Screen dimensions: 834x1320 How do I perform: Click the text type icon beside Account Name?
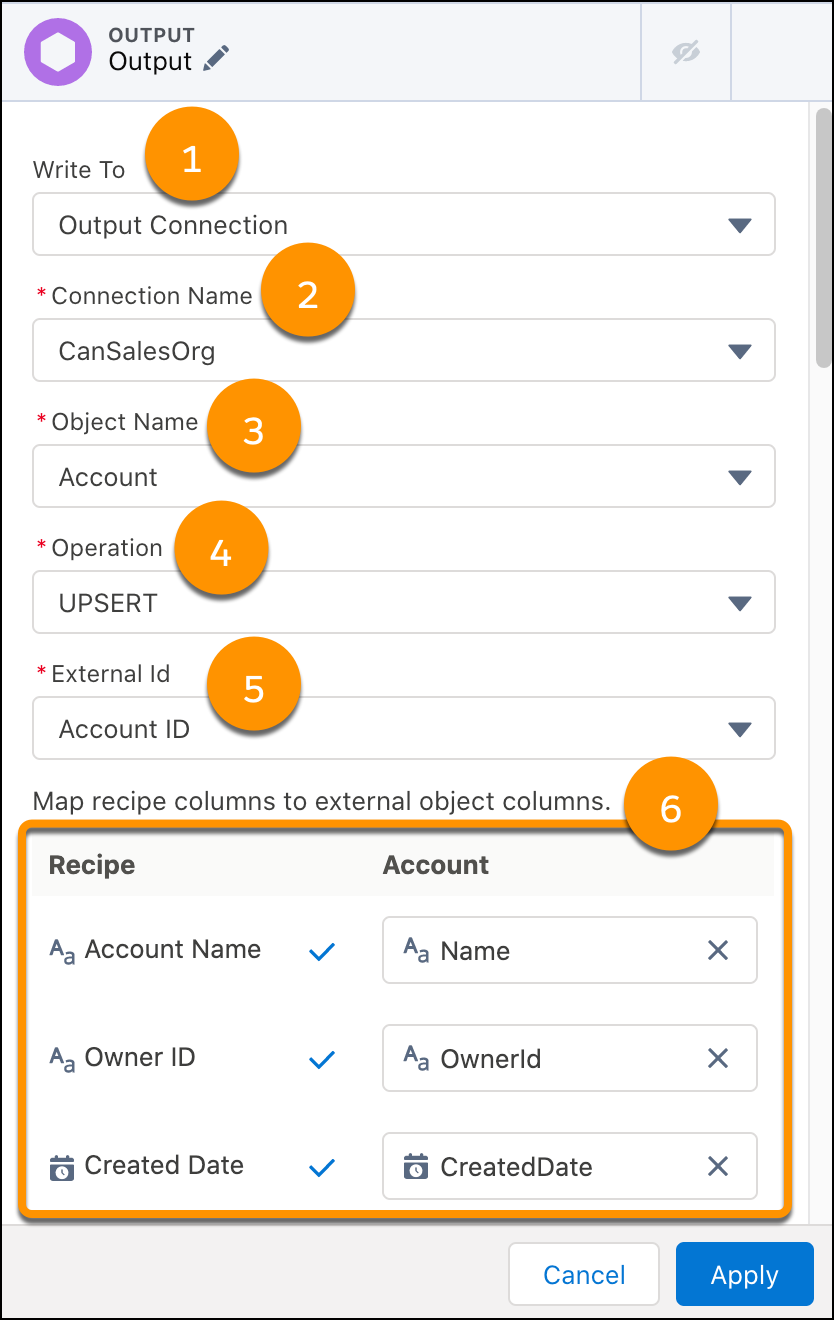[x=60, y=950]
